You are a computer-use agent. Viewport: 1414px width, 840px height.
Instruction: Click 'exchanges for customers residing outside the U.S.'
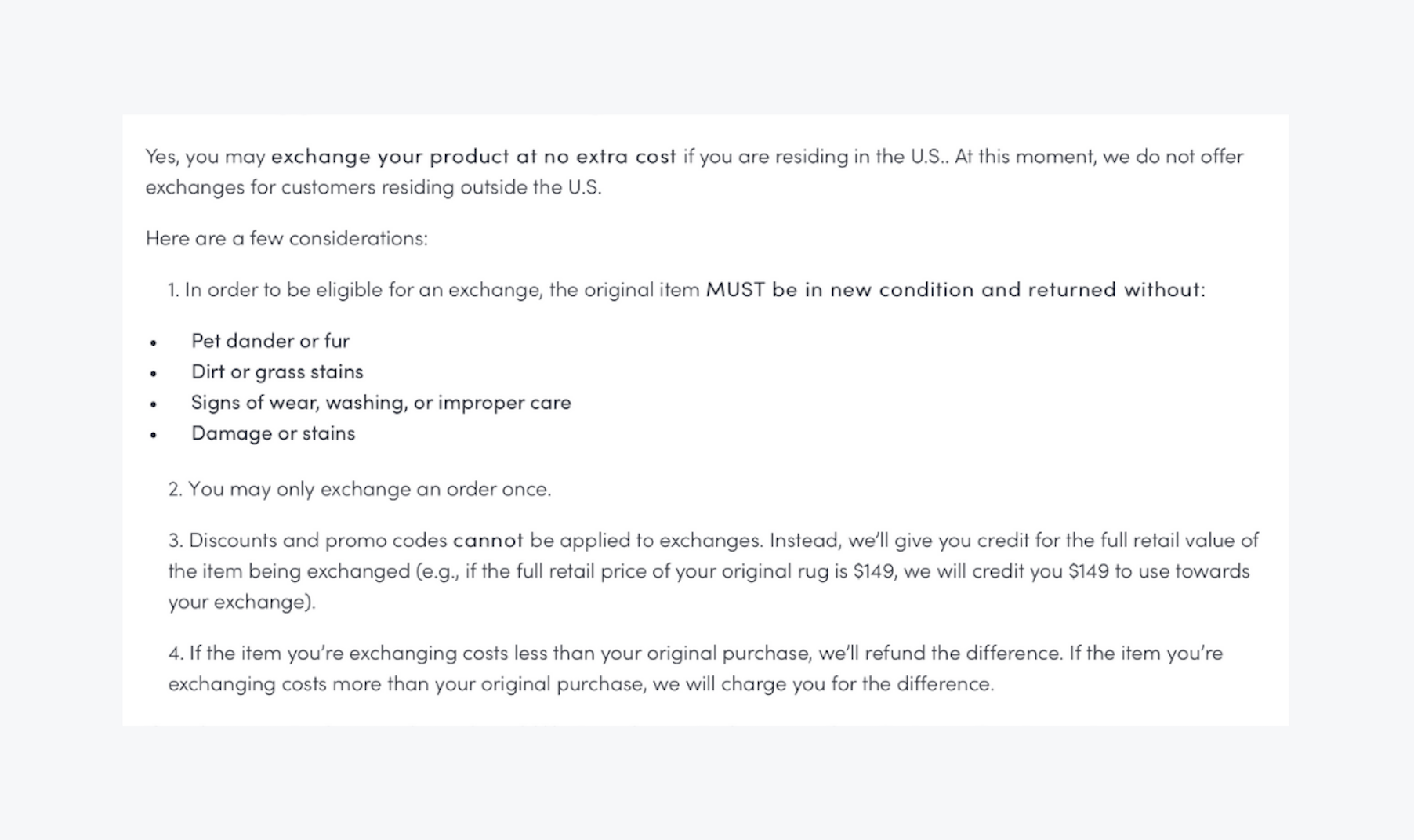[x=373, y=187]
